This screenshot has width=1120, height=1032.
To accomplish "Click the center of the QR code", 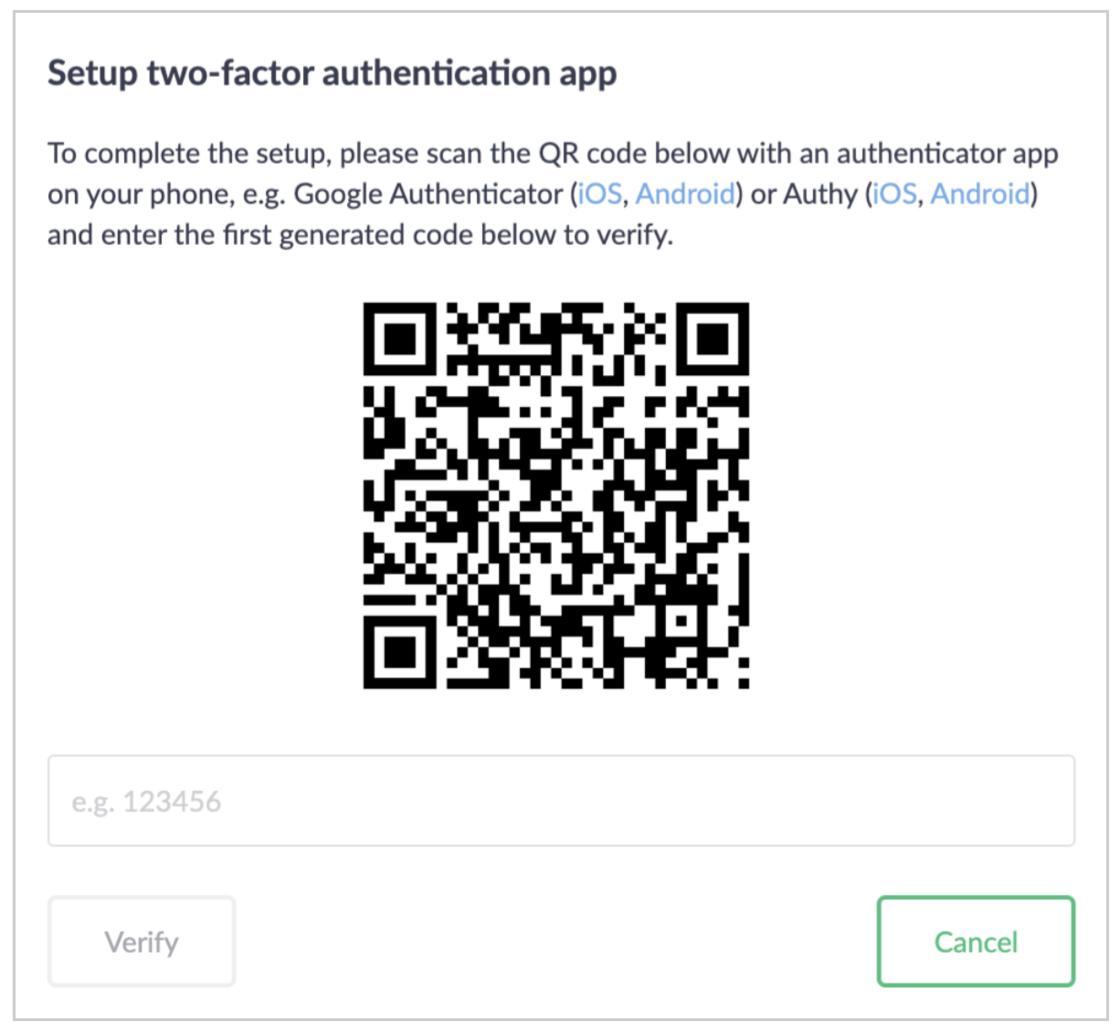I will pyautogui.click(x=558, y=495).
